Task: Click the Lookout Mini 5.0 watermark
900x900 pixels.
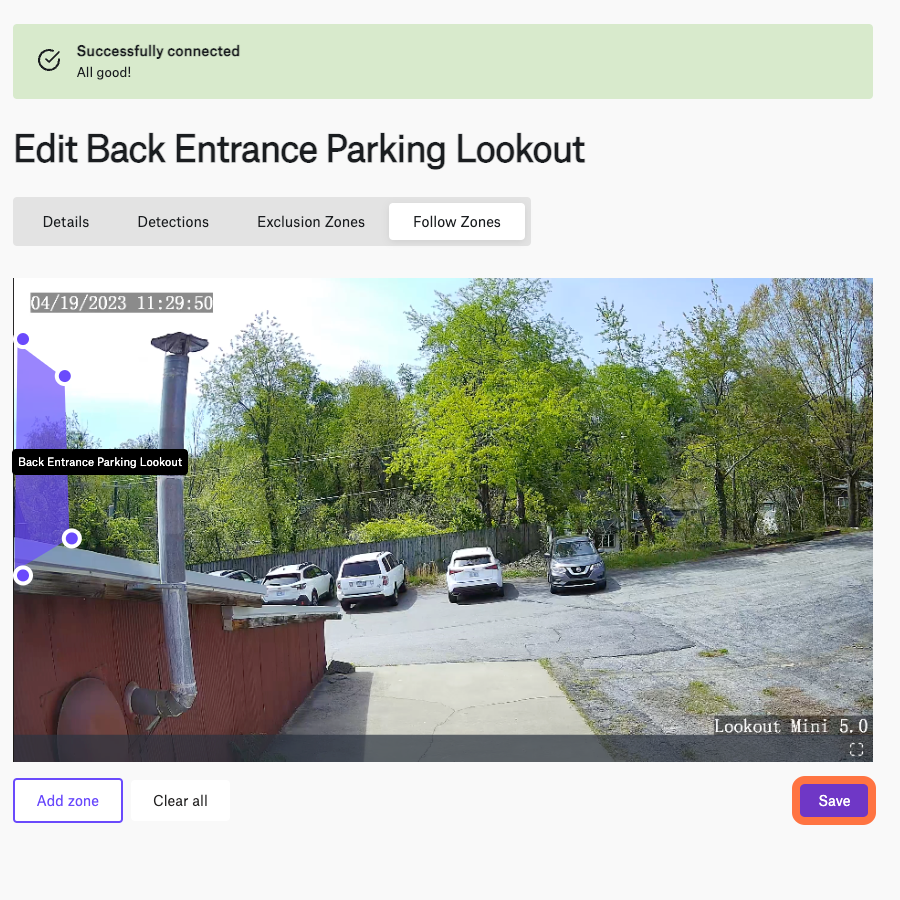Action: [x=790, y=726]
